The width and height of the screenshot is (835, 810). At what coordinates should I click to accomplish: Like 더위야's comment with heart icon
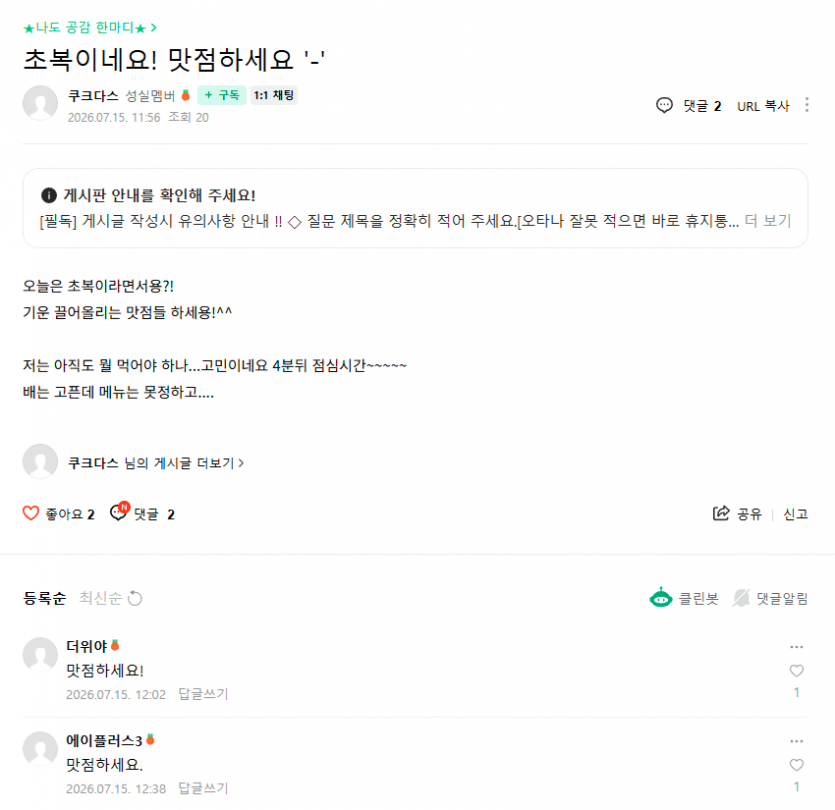[x=796, y=670]
